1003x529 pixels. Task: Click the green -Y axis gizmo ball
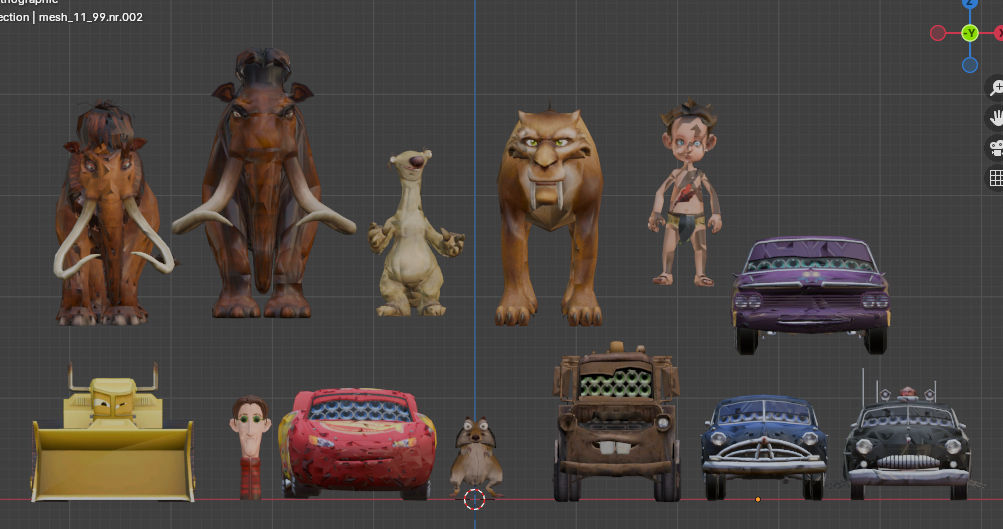point(970,33)
